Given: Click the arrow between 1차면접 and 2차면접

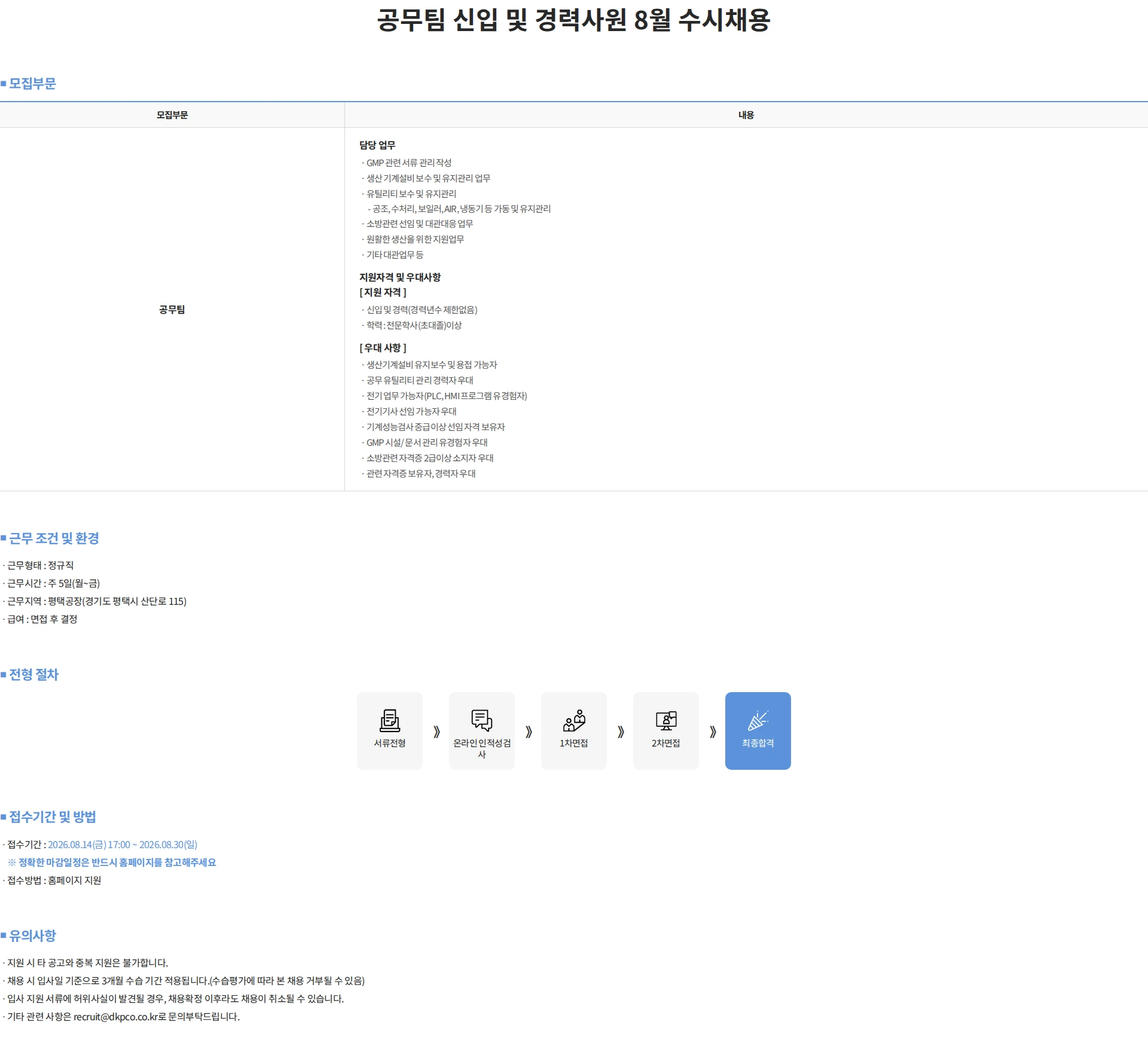Looking at the screenshot, I should pyautogui.click(x=621, y=732).
